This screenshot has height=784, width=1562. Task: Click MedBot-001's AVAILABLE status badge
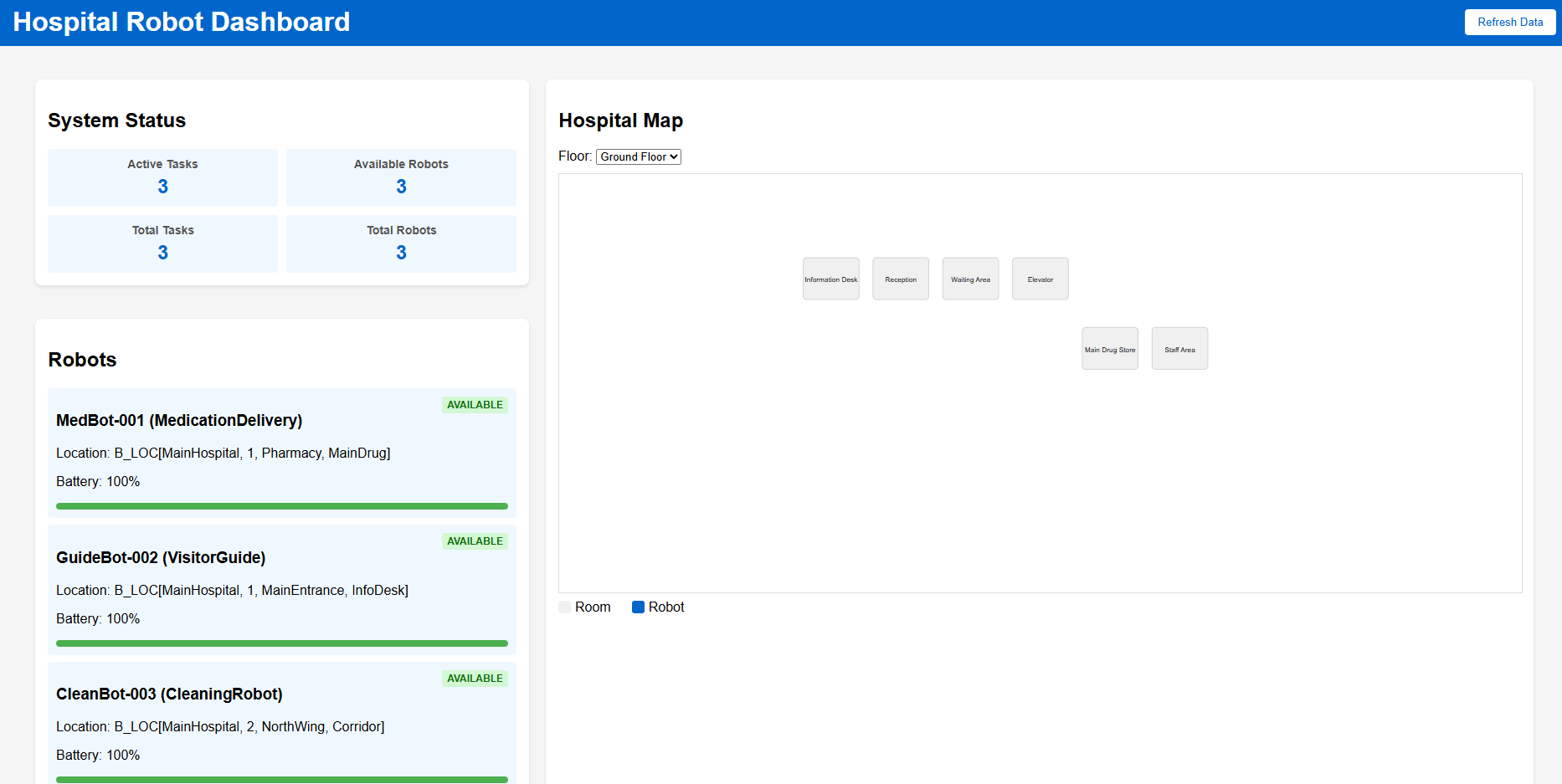pyautogui.click(x=475, y=404)
